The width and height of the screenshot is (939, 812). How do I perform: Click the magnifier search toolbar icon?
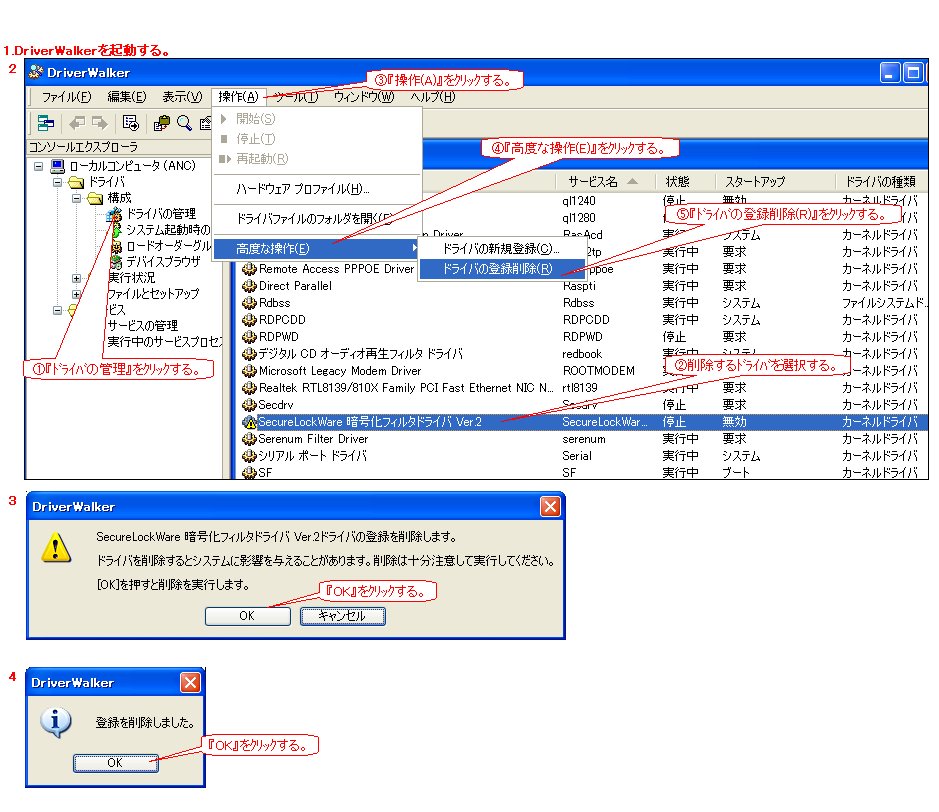tap(184, 123)
